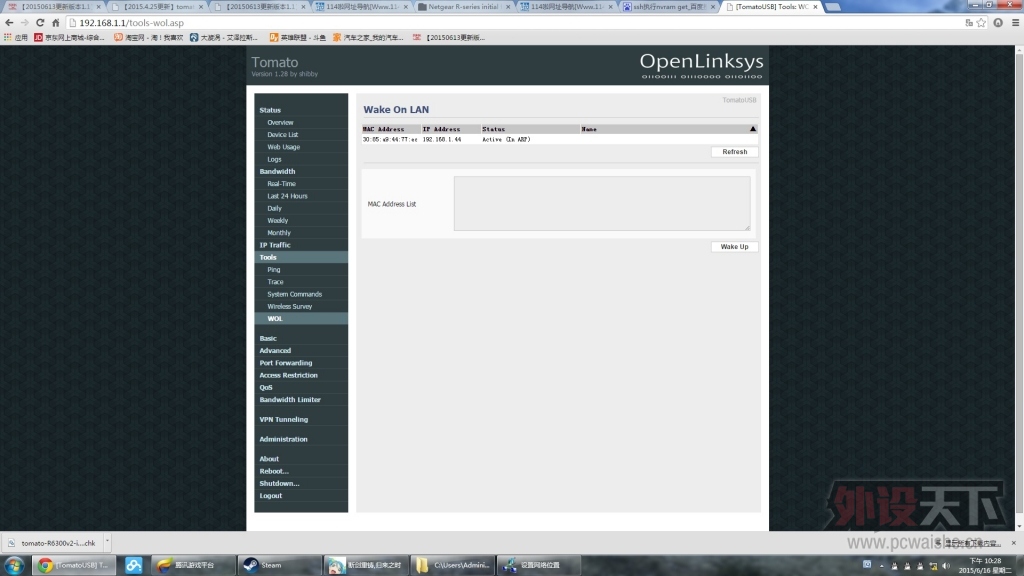This screenshot has width=1024, height=576.
Task: Click the browser back arrow
Action: click(10, 22)
